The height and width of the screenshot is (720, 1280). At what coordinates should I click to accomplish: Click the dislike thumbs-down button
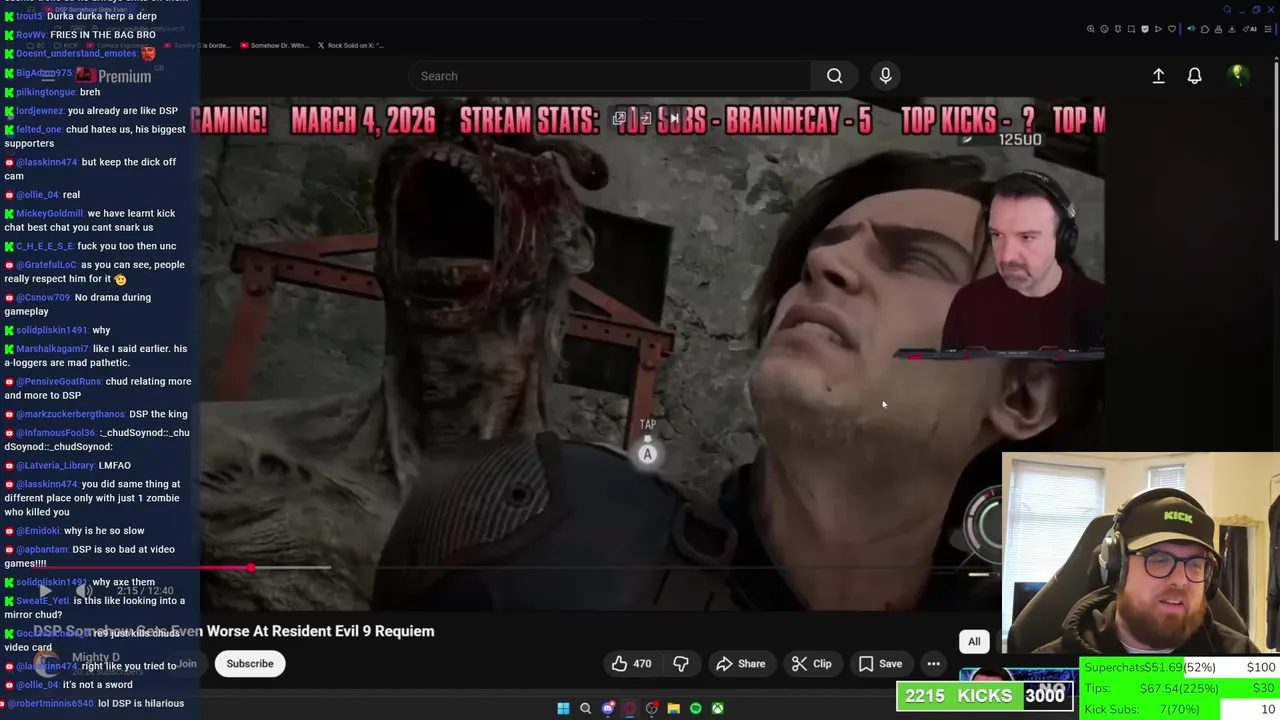pyautogui.click(x=681, y=664)
